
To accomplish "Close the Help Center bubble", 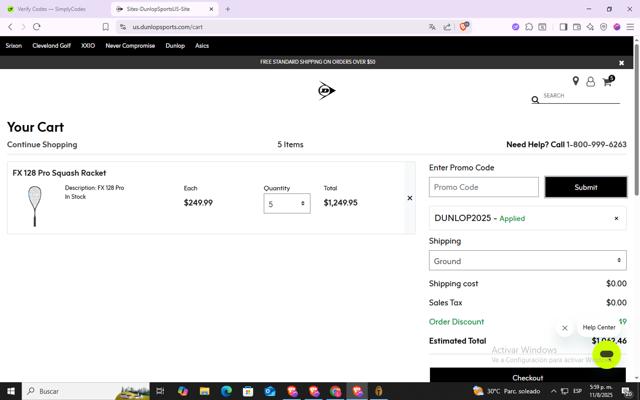I will [565, 328].
